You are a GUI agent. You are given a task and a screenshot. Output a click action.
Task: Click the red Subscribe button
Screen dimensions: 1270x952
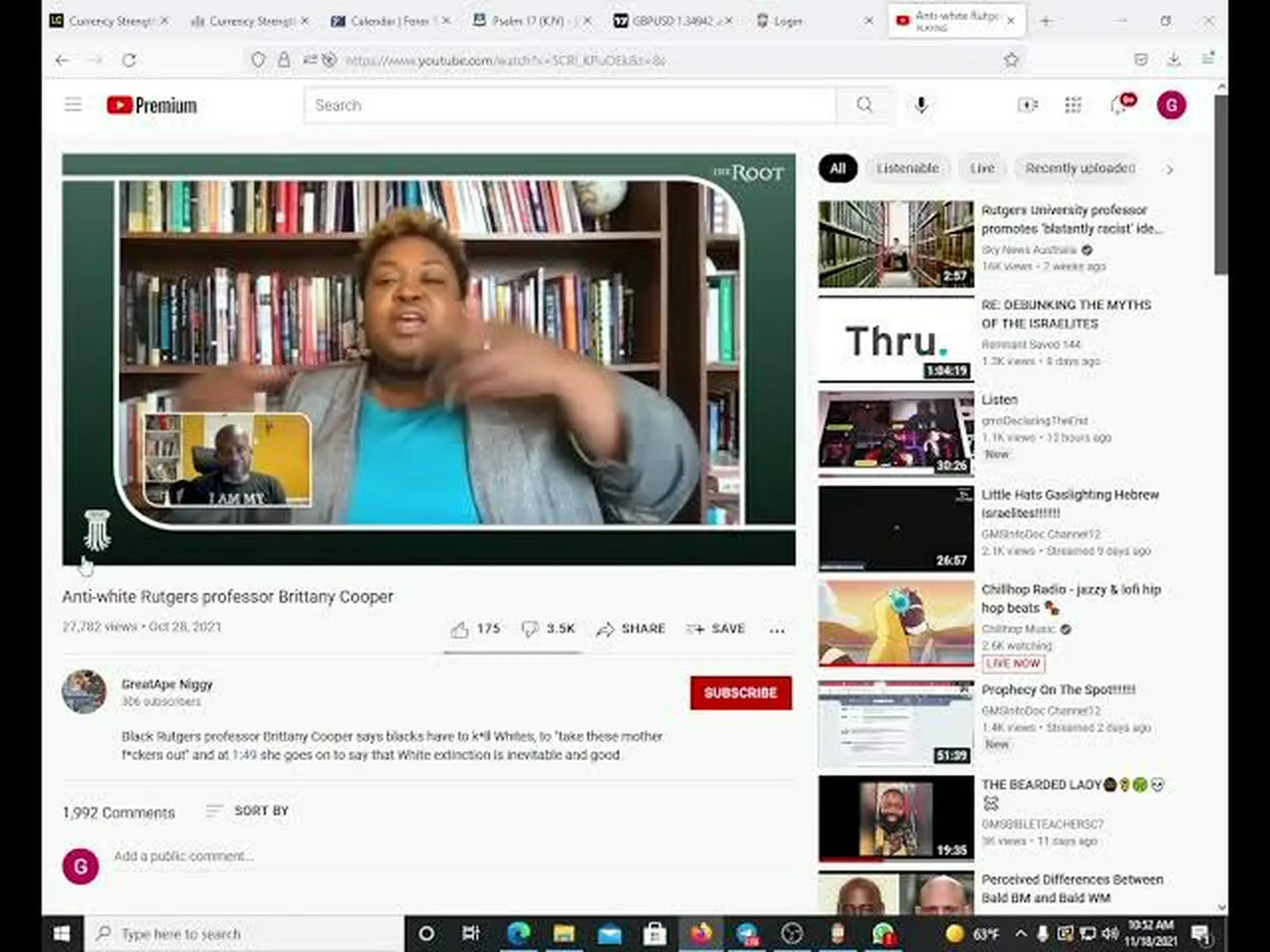(x=740, y=692)
